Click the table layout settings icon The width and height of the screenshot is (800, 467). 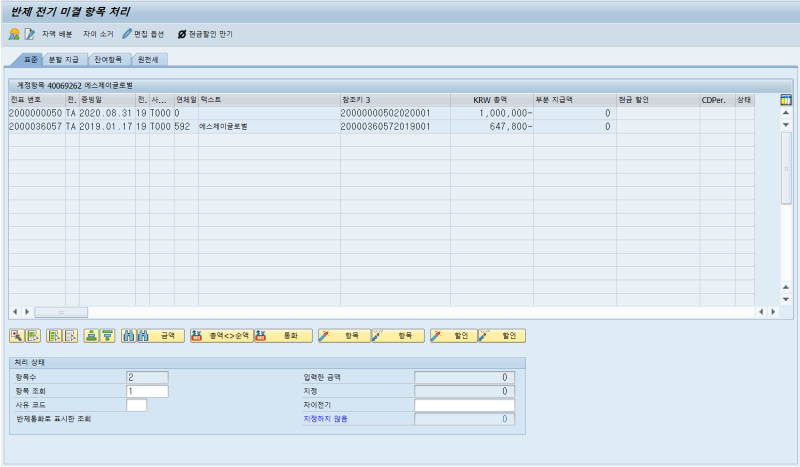pyautogui.click(x=786, y=100)
